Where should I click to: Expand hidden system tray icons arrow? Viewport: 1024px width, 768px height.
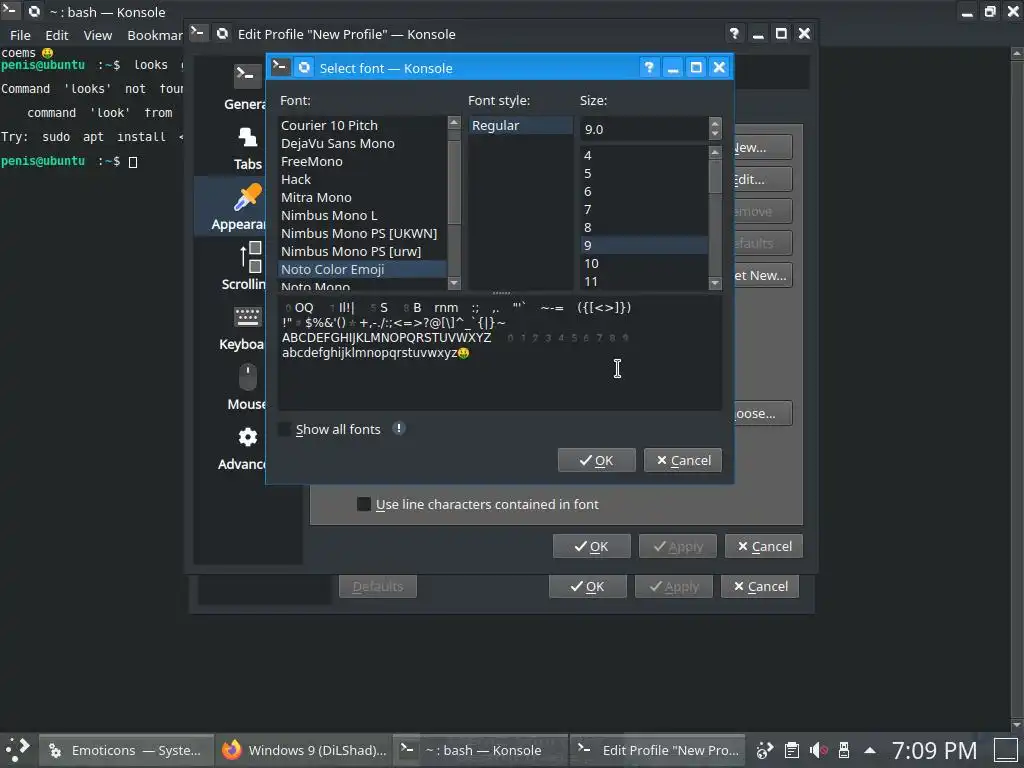[870, 750]
